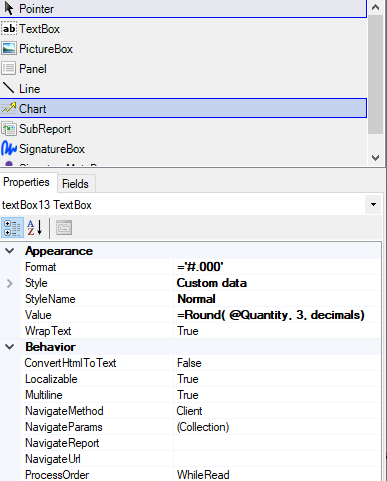Click the Multiline value True

[x=277, y=395]
